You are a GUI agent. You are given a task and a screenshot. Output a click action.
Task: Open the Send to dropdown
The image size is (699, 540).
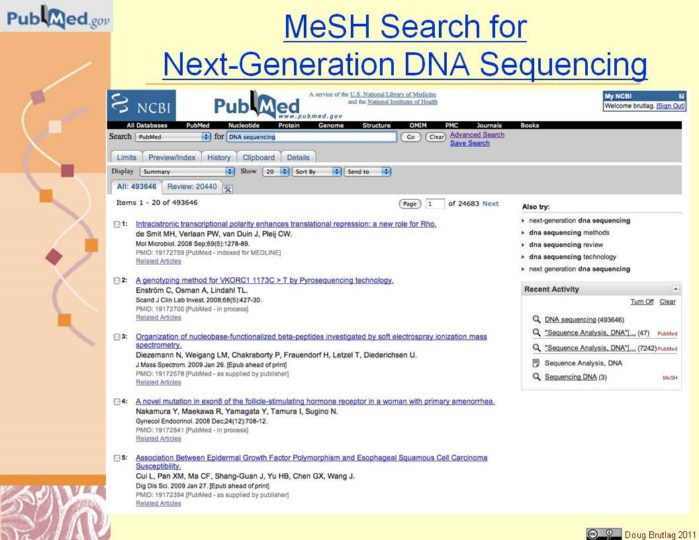[367, 172]
